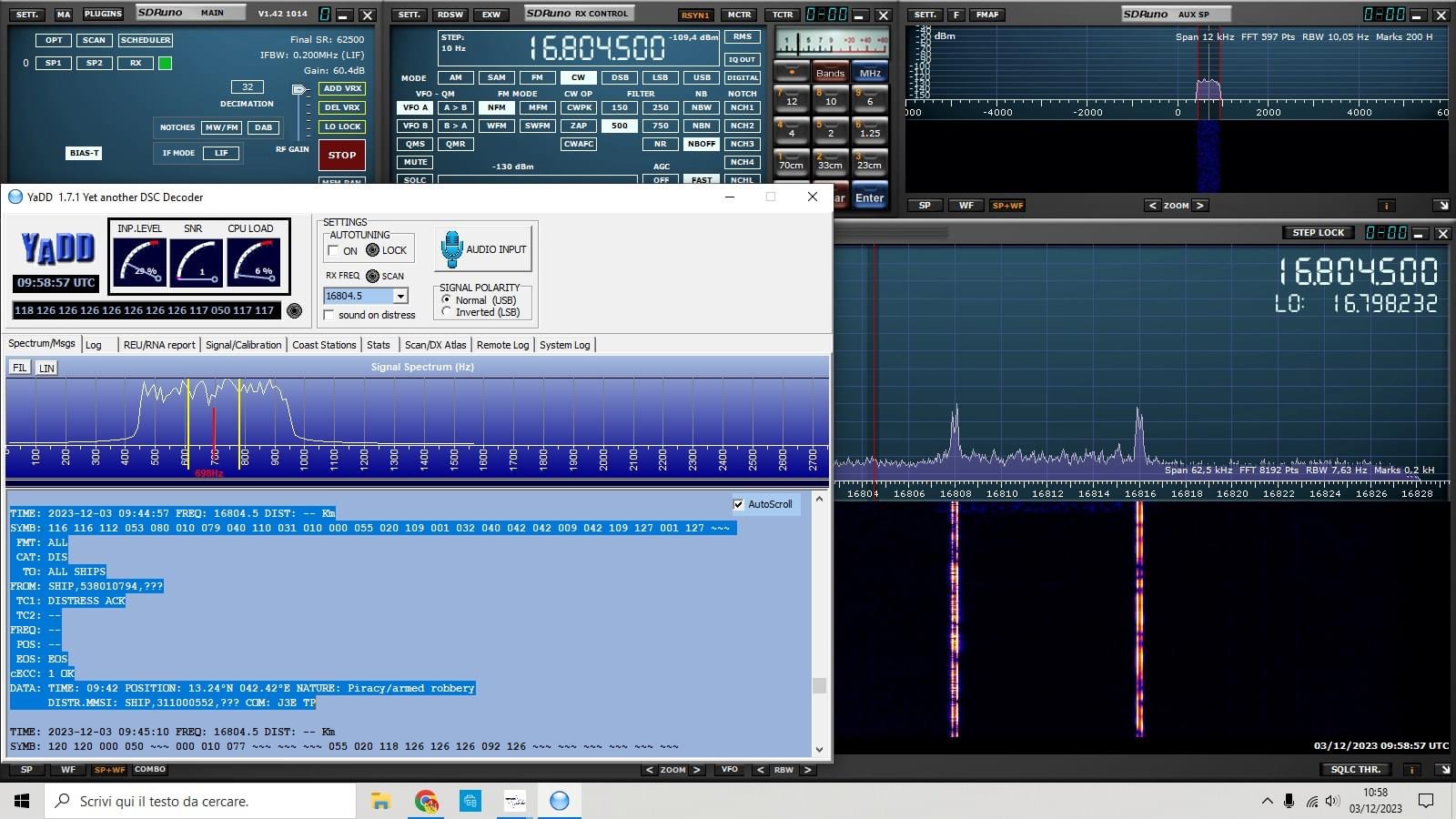Image resolution: width=1456 pixels, height=819 pixels.
Task: Click the microphone icon in system tray
Action: coord(1289,801)
